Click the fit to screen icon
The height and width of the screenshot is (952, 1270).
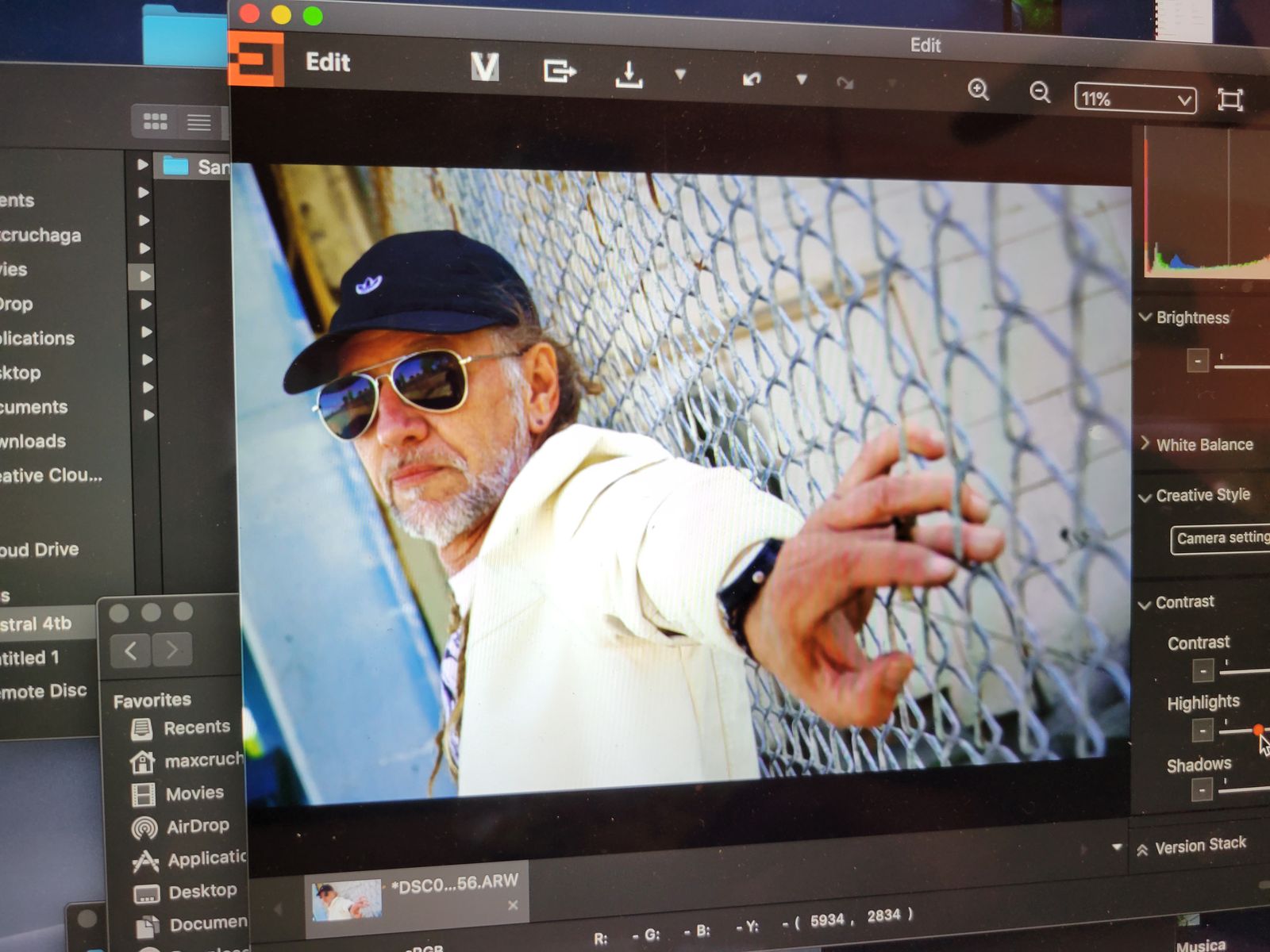[1230, 99]
